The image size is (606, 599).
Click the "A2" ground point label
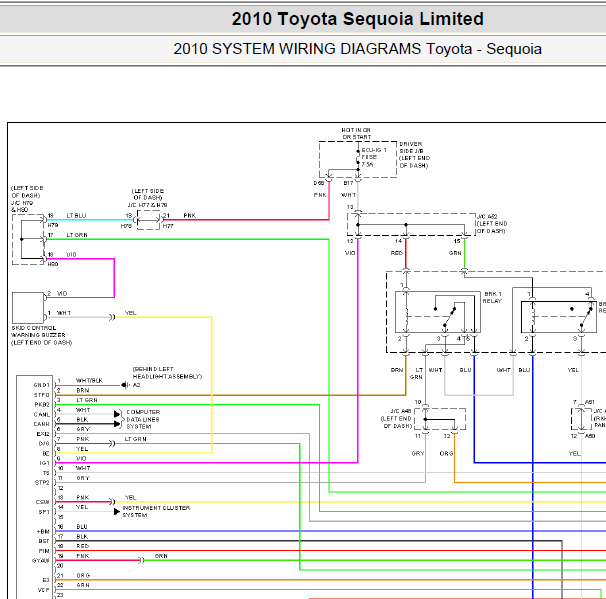click(x=136, y=385)
